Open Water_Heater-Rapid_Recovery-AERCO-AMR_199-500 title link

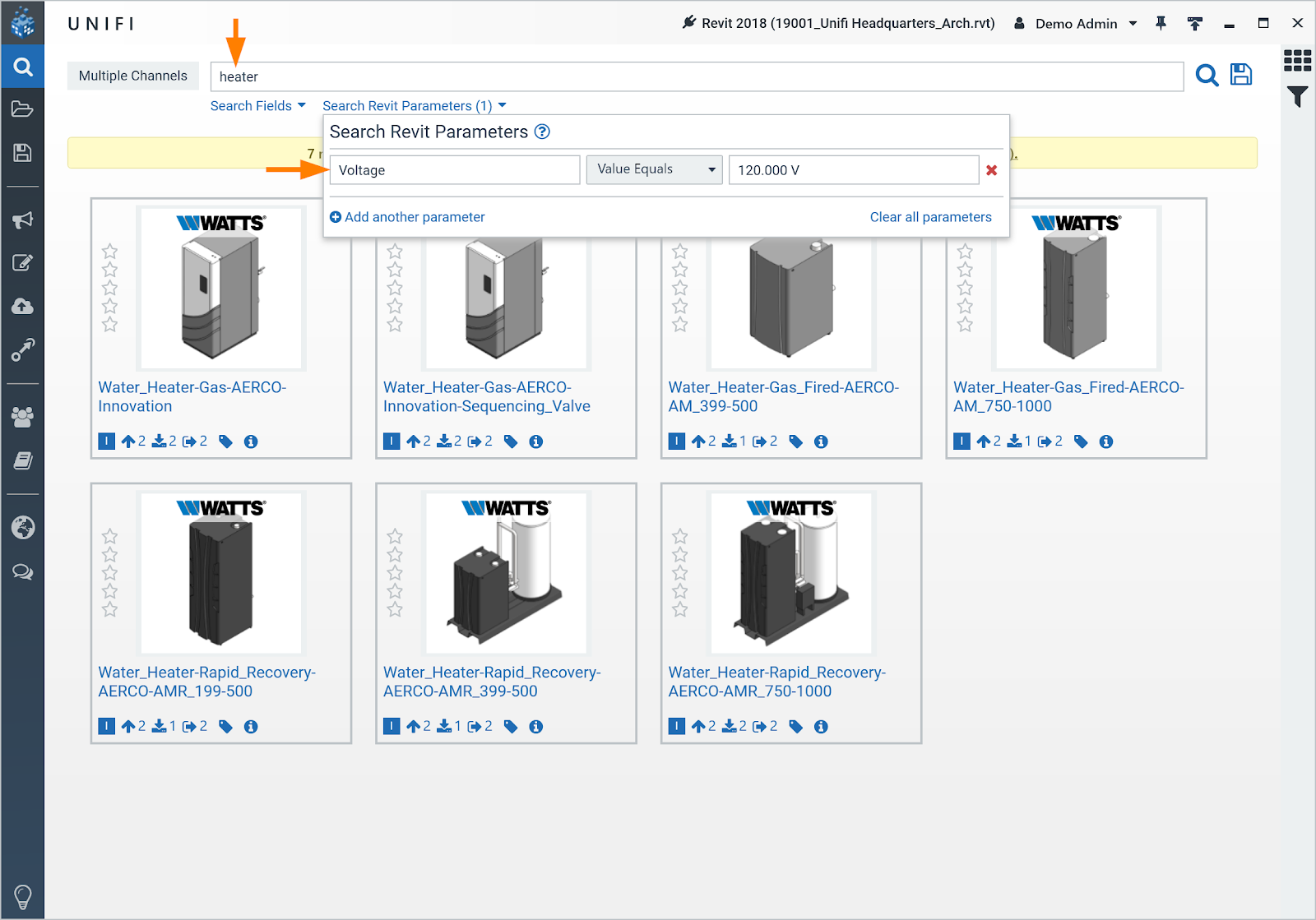[207, 682]
